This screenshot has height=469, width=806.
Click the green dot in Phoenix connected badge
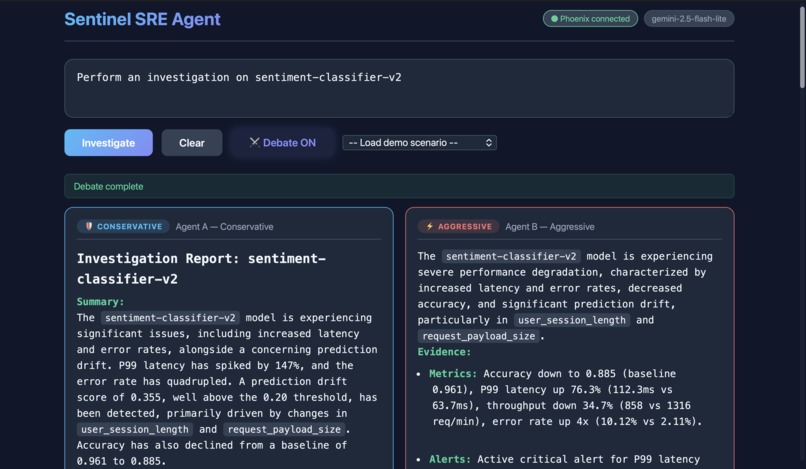point(554,19)
